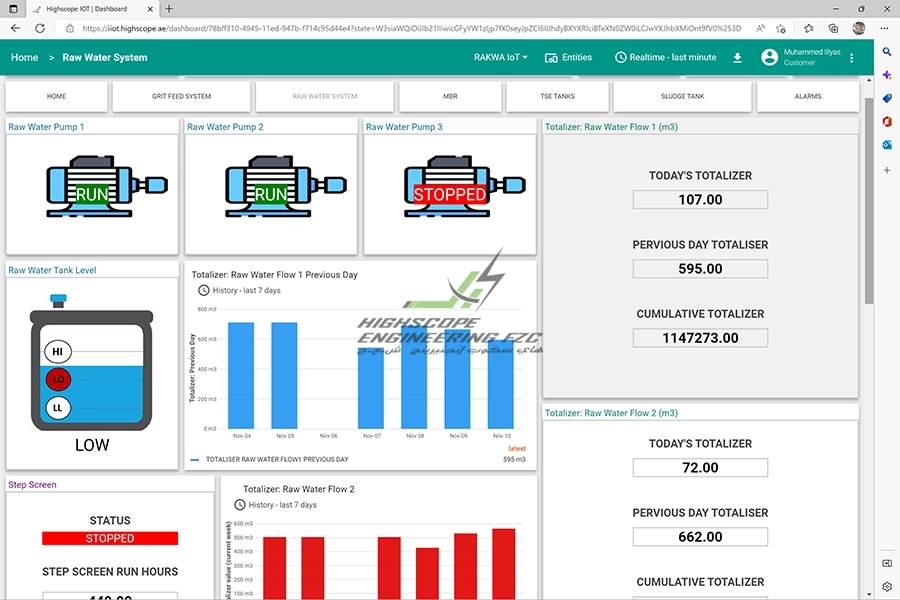
Task: View site information lock icon
Action: point(69,28)
